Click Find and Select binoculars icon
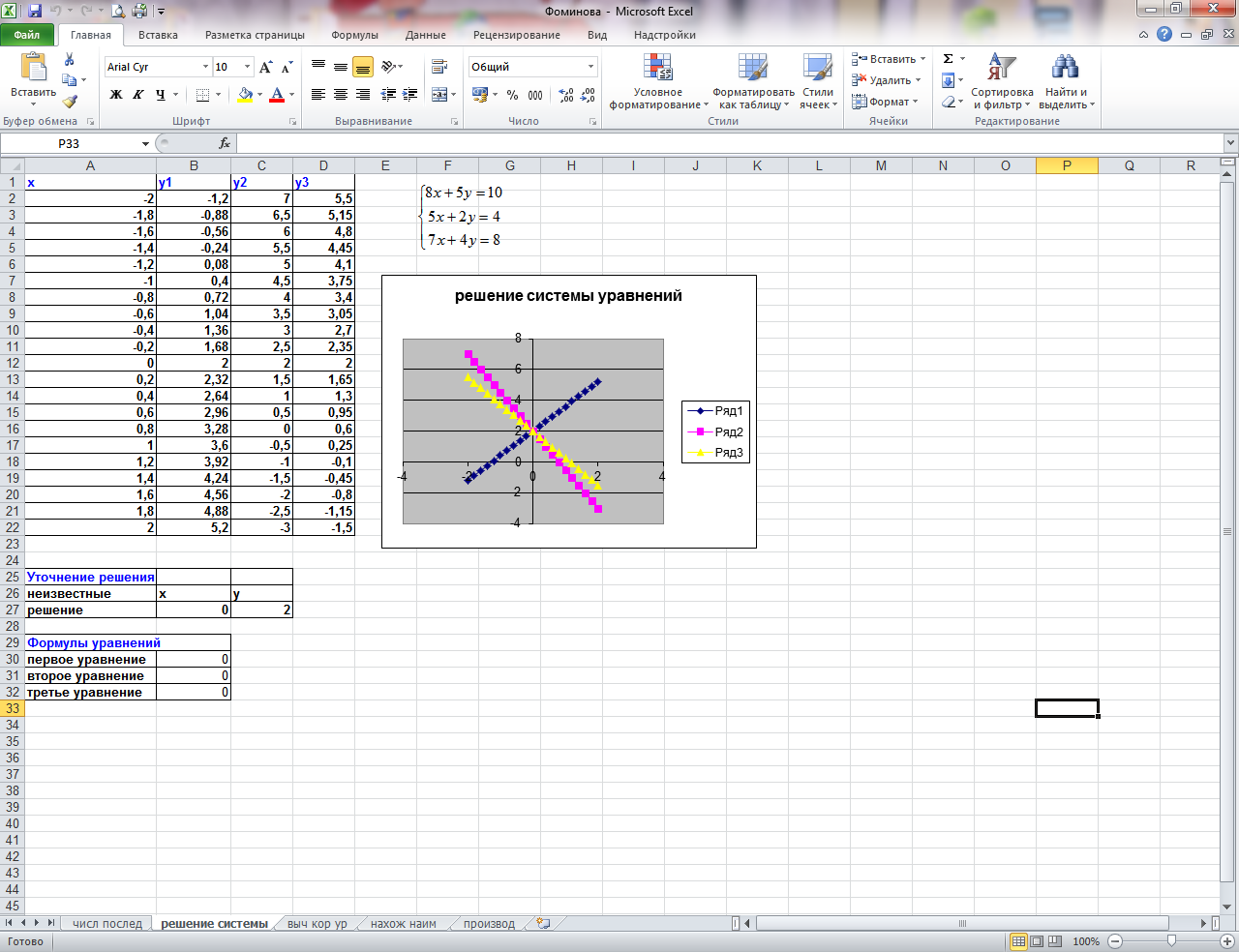 (x=1066, y=67)
